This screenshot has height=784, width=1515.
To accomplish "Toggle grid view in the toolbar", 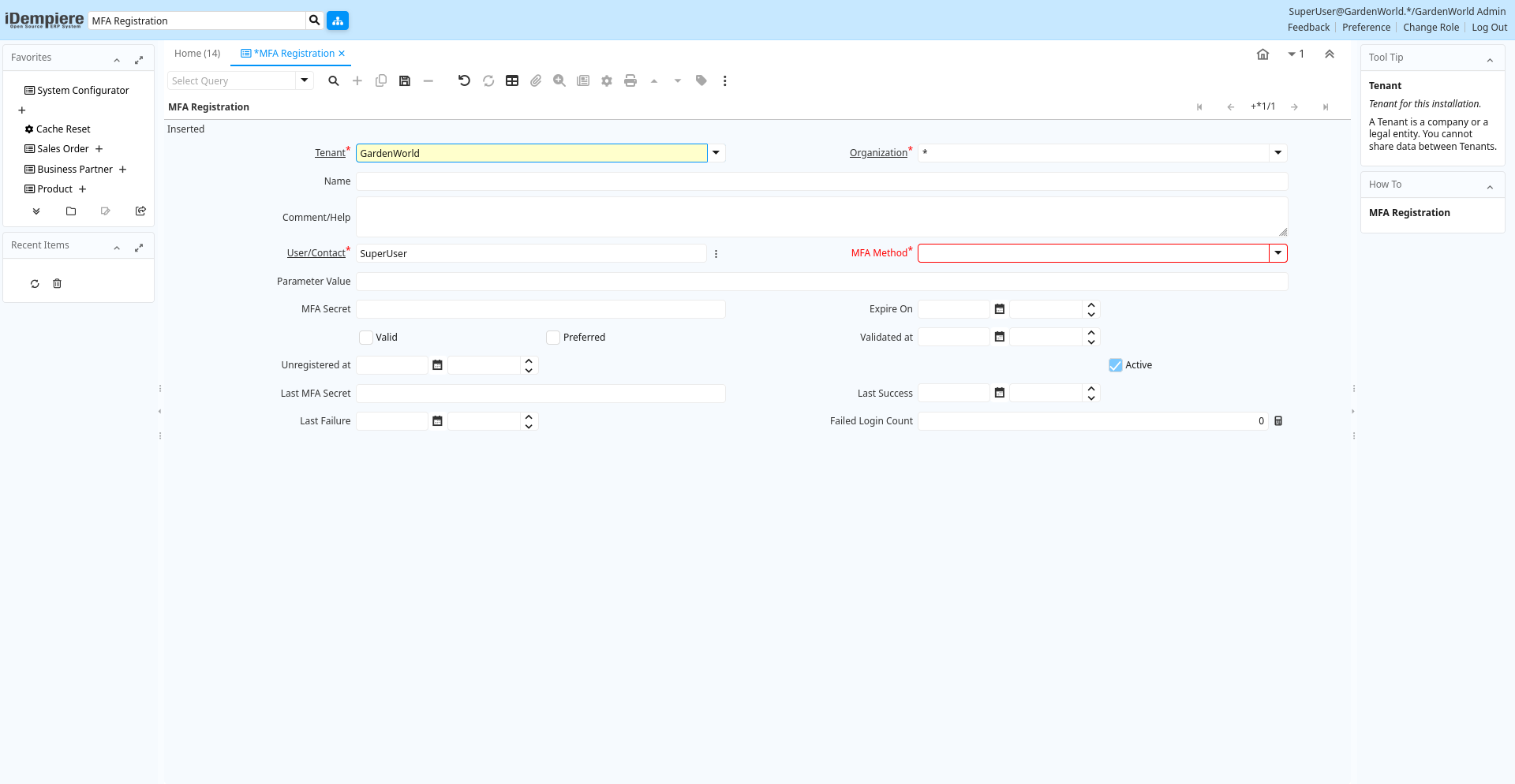I will coord(512,80).
